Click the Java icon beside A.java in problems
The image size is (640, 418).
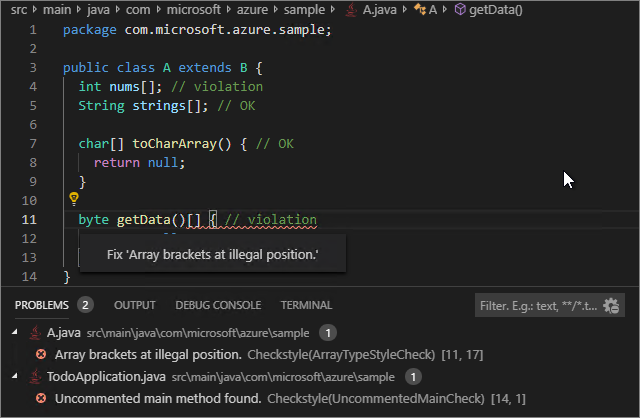pyautogui.click(x=35, y=333)
